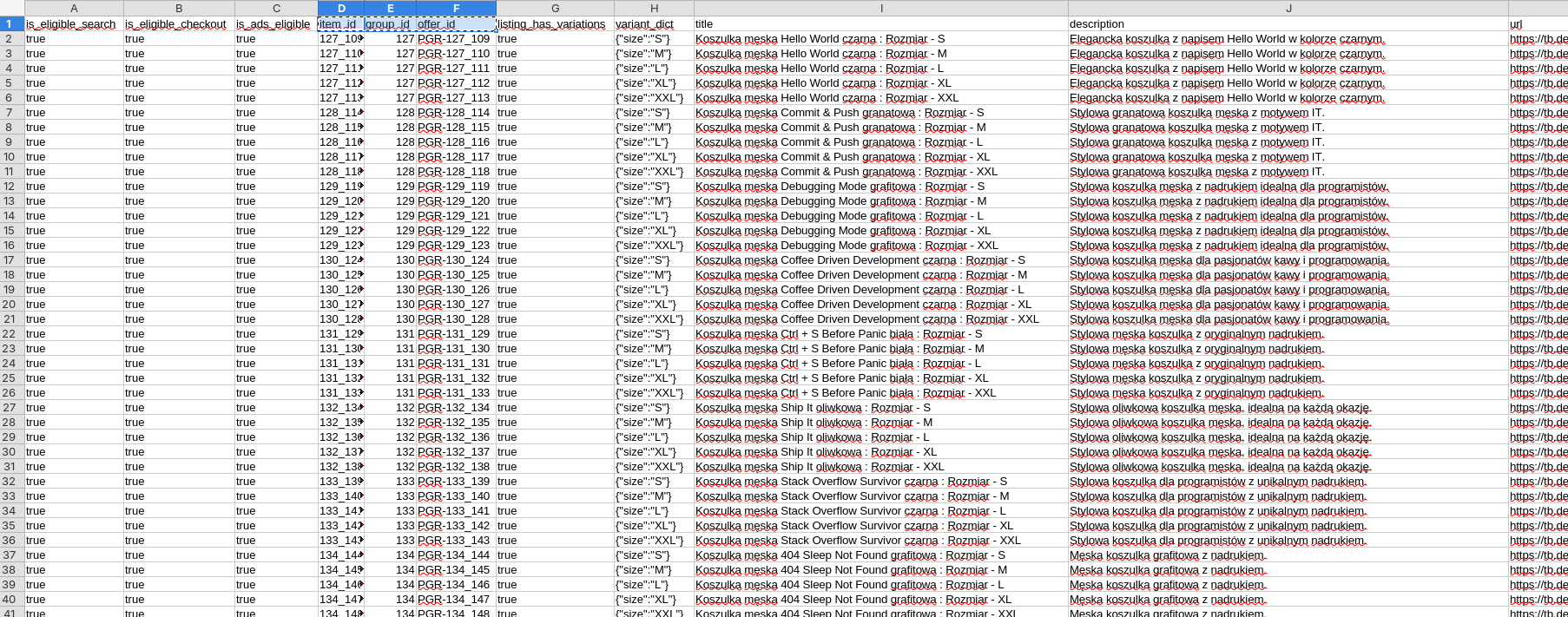
Task: Click the column H header
Action: 654,8
